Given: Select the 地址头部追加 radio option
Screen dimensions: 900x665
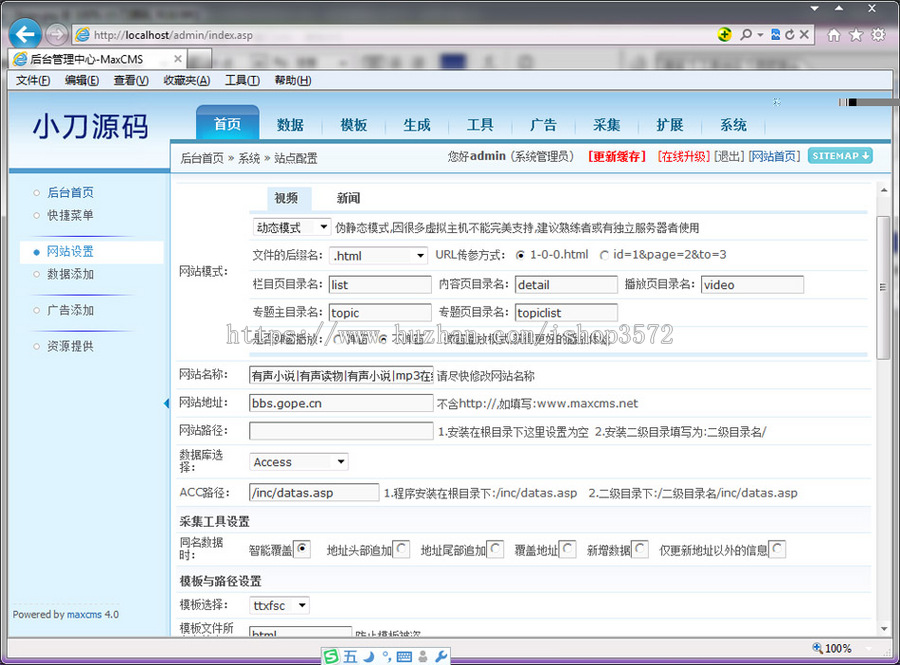Looking at the screenshot, I should pos(401,549).
